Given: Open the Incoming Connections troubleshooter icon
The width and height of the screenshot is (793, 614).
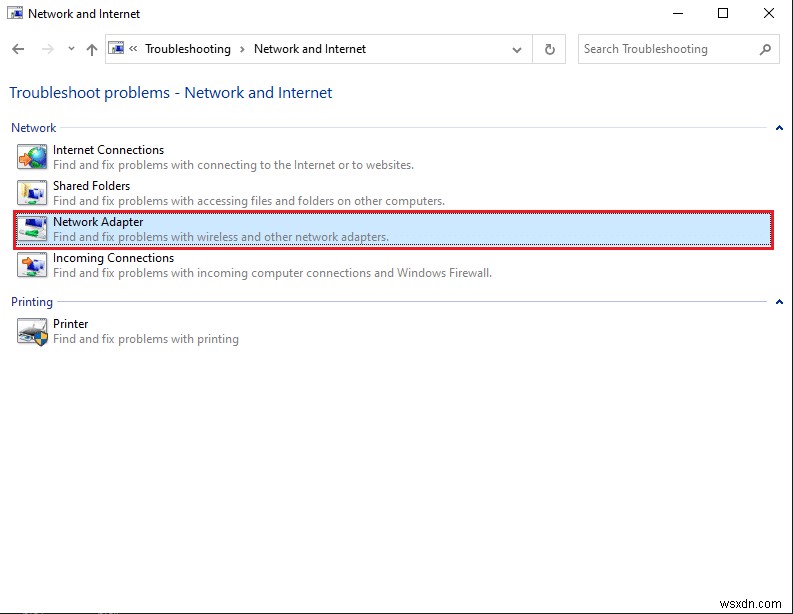Looking at the screenshot, I should coord(32,265).
